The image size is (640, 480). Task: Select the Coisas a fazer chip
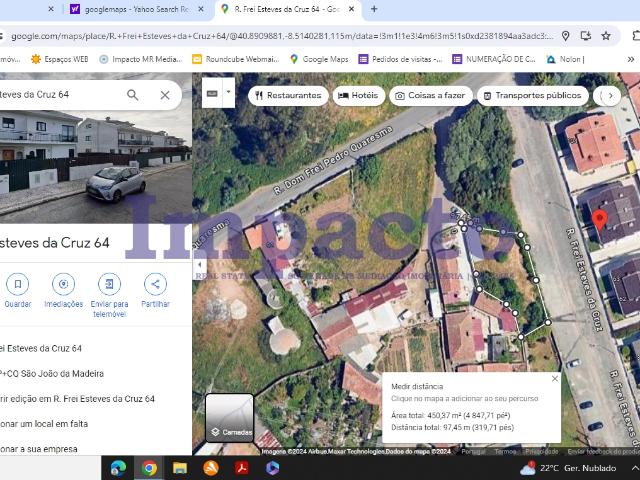click(431, 96)
